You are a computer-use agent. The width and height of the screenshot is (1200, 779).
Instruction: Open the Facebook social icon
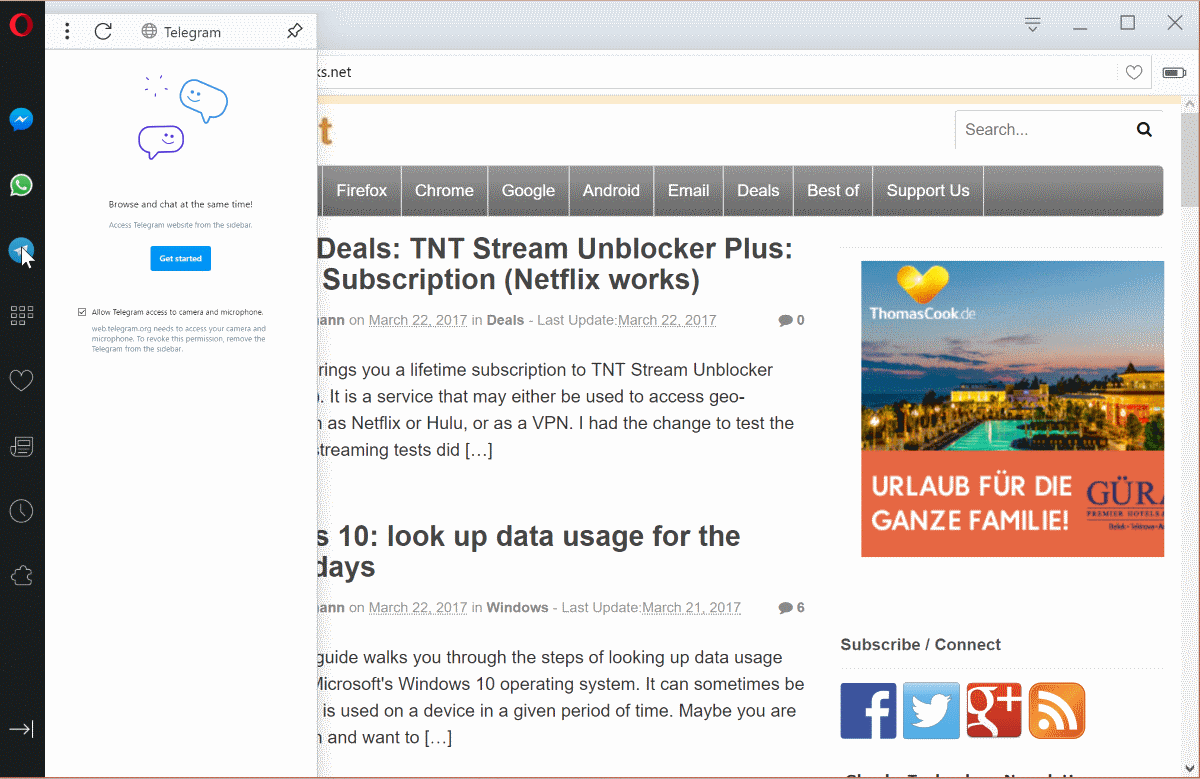coord(868,711)
